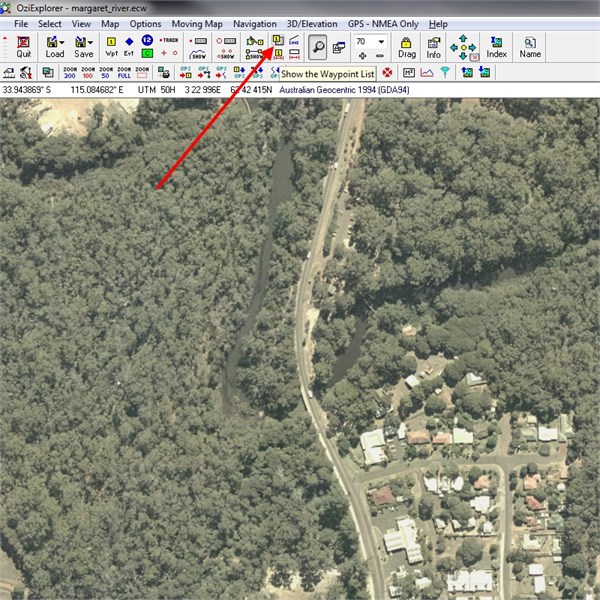Click the ZOOM rectangle window button
600x600 pixels.
(x=142, y=72)
